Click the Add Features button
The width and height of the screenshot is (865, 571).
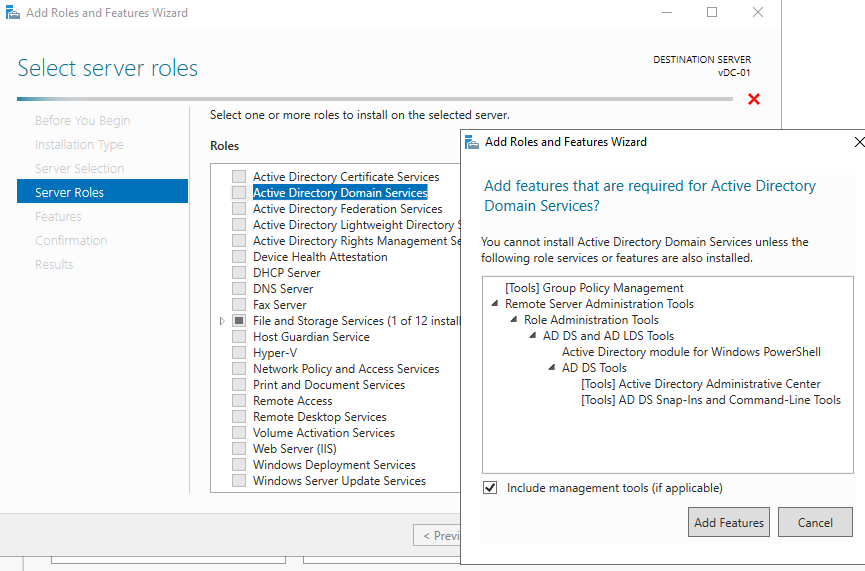(x=729, y=522)
